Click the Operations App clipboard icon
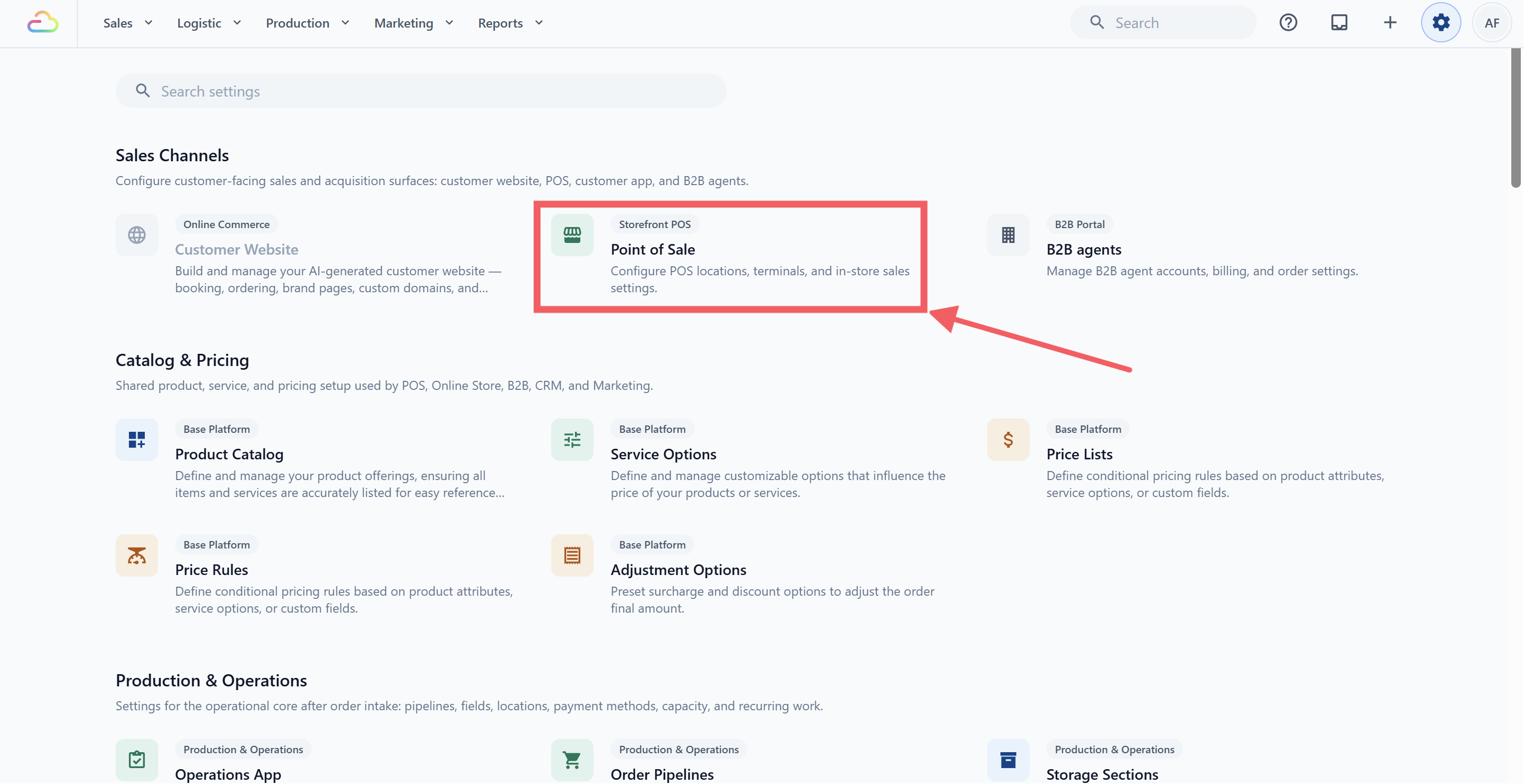Image resolution: width=1524 pixels, height=784 pixels. [x=137, y=760]
